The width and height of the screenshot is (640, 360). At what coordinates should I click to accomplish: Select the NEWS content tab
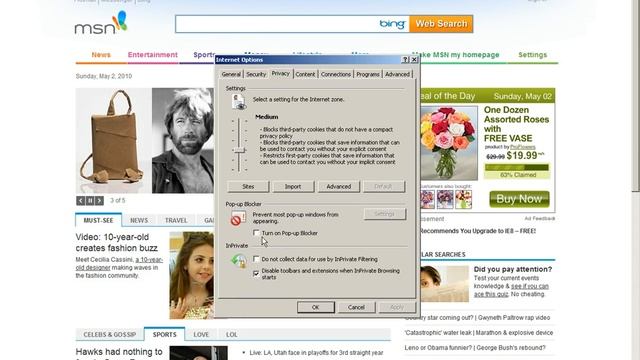139,220
